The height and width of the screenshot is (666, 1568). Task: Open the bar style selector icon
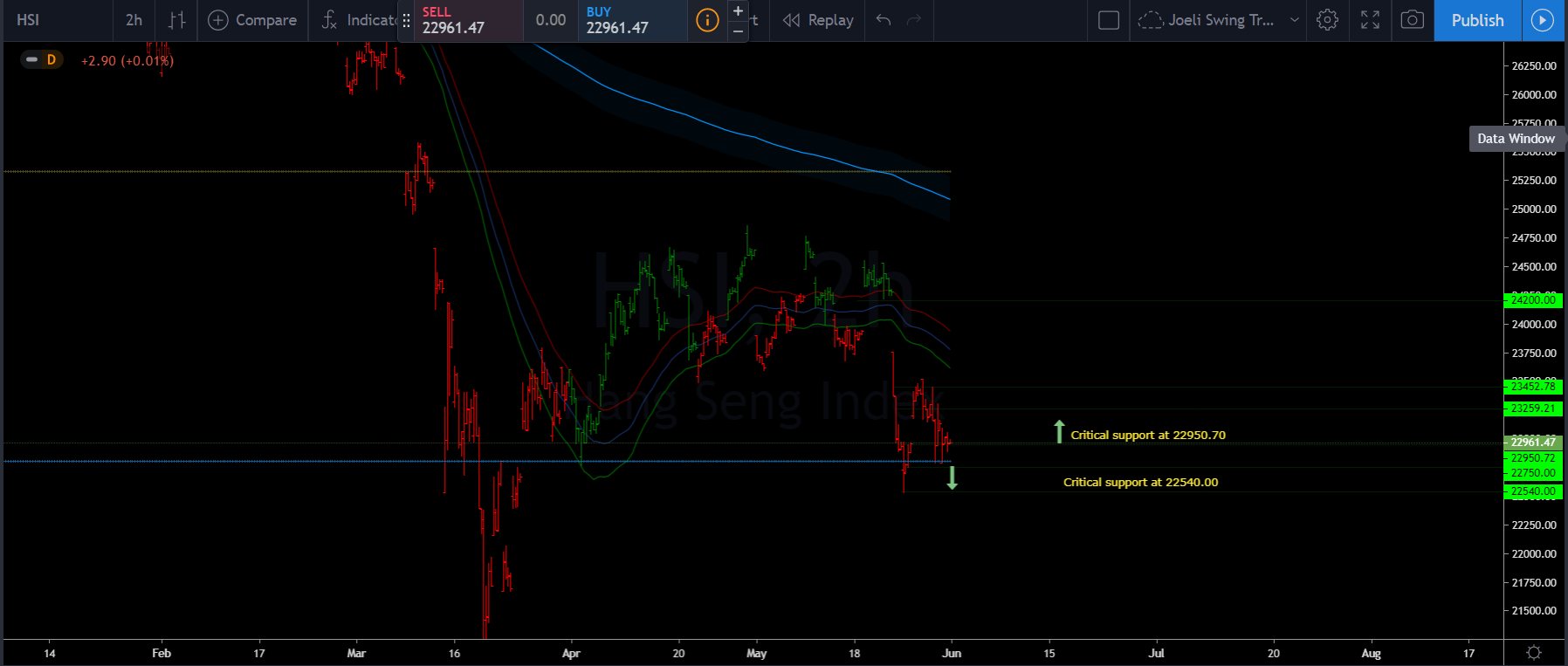point(176,20)
